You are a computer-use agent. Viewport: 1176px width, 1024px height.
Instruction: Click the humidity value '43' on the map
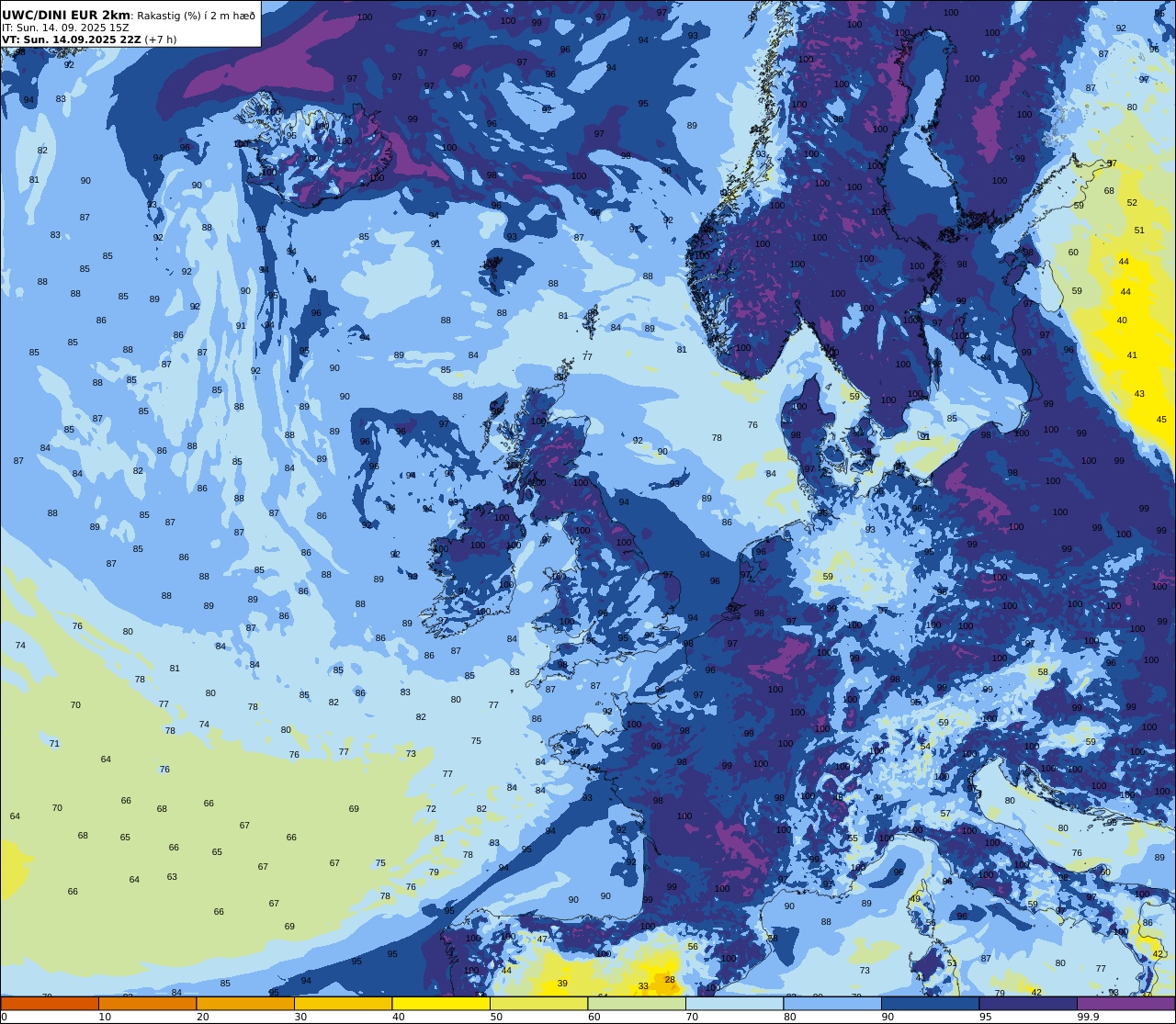(x=1139, y=394)
